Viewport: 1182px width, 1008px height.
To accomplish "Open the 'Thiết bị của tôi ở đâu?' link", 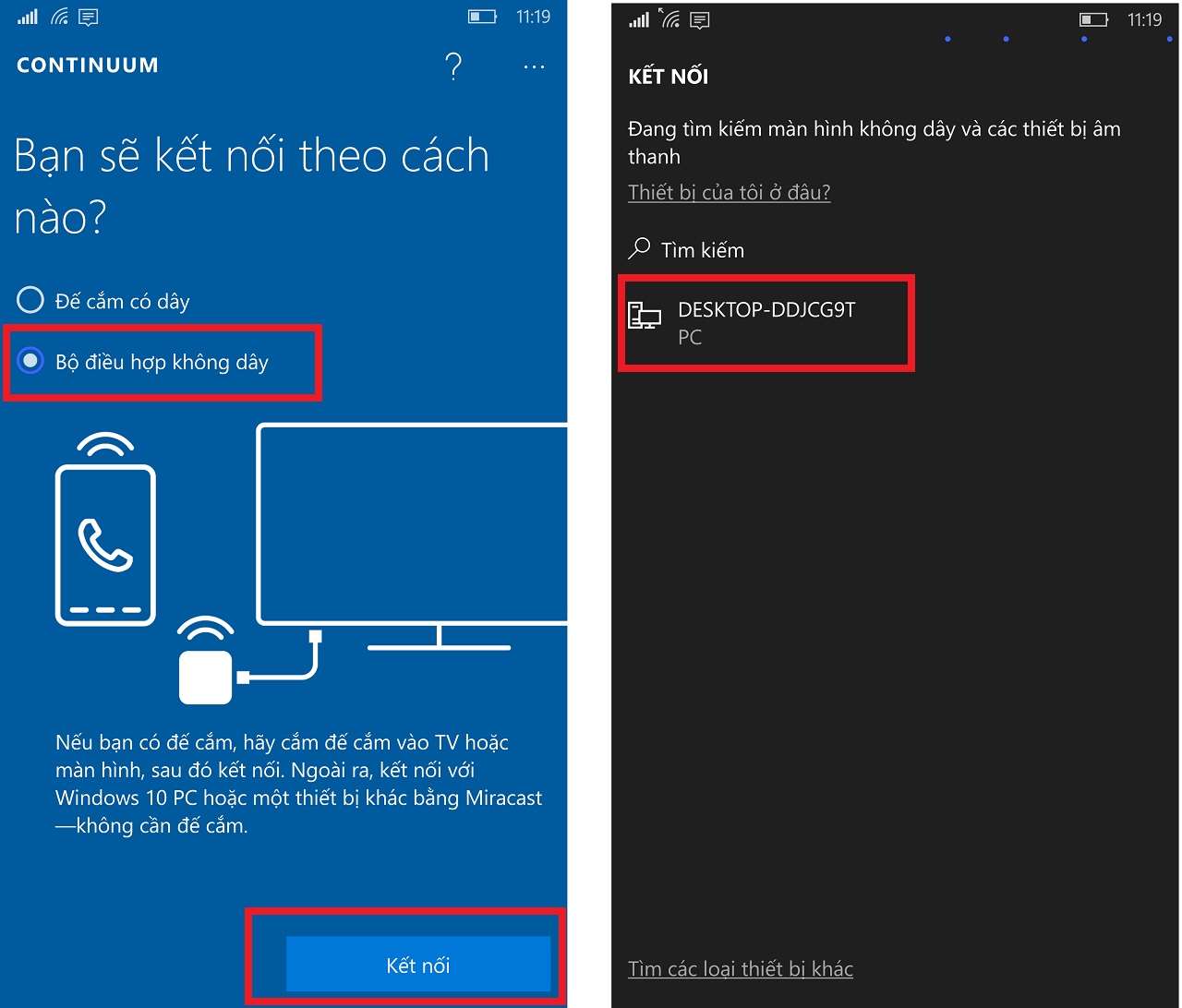I will [730, 192].
